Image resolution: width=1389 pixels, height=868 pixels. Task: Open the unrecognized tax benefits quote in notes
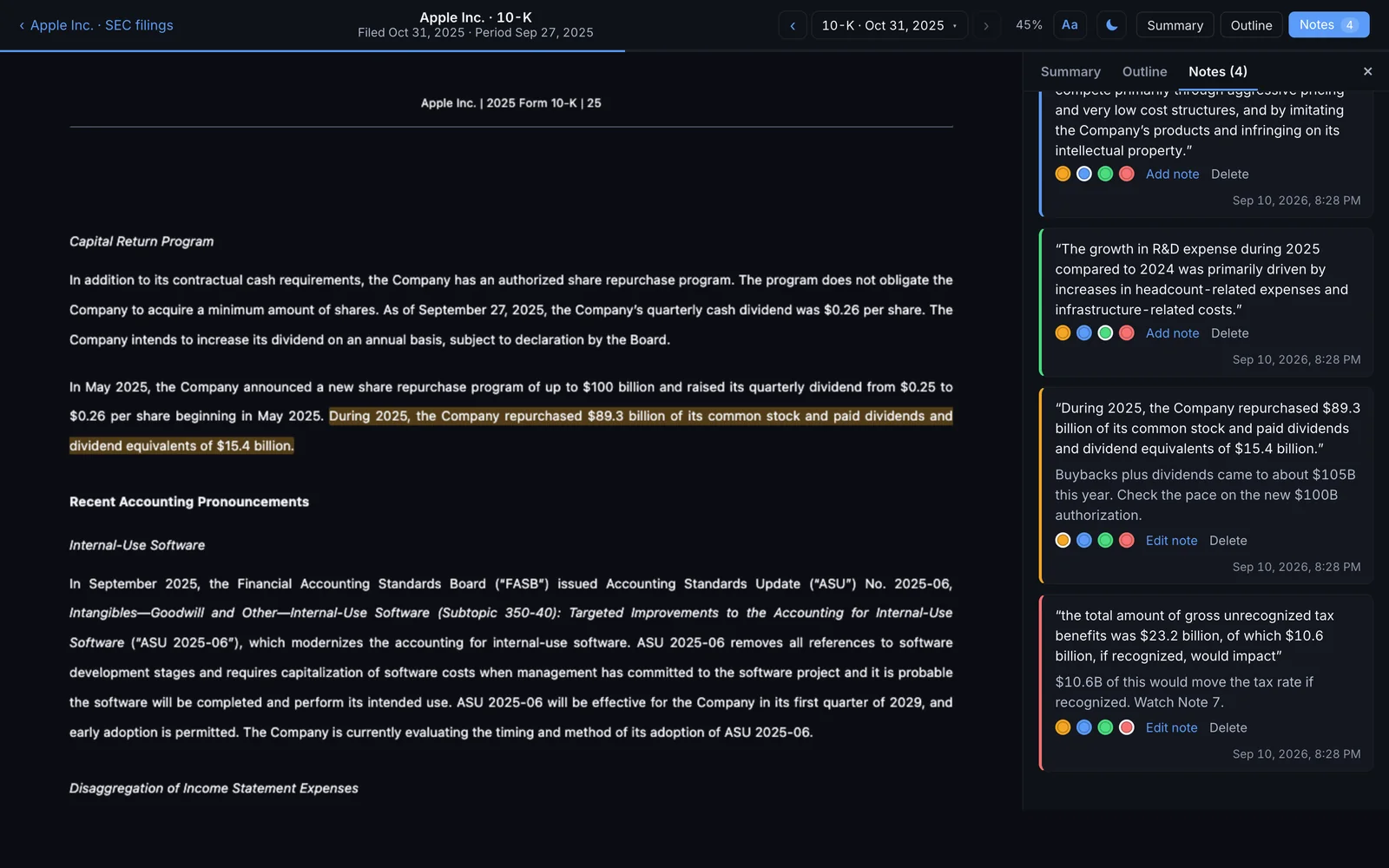click(x=1195, y=635)
